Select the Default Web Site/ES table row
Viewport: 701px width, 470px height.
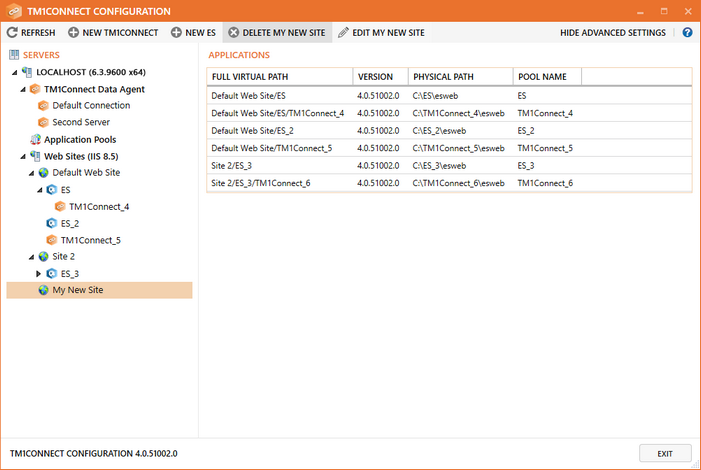click(x=449, y=95)
